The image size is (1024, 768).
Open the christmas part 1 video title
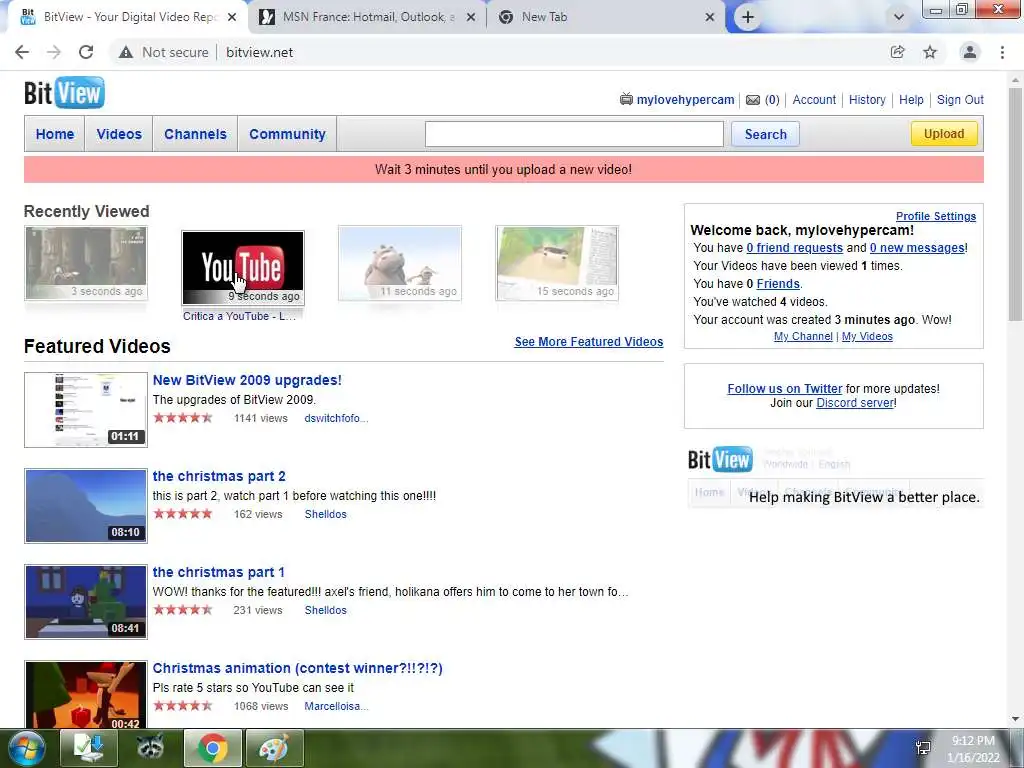point(218,572)
